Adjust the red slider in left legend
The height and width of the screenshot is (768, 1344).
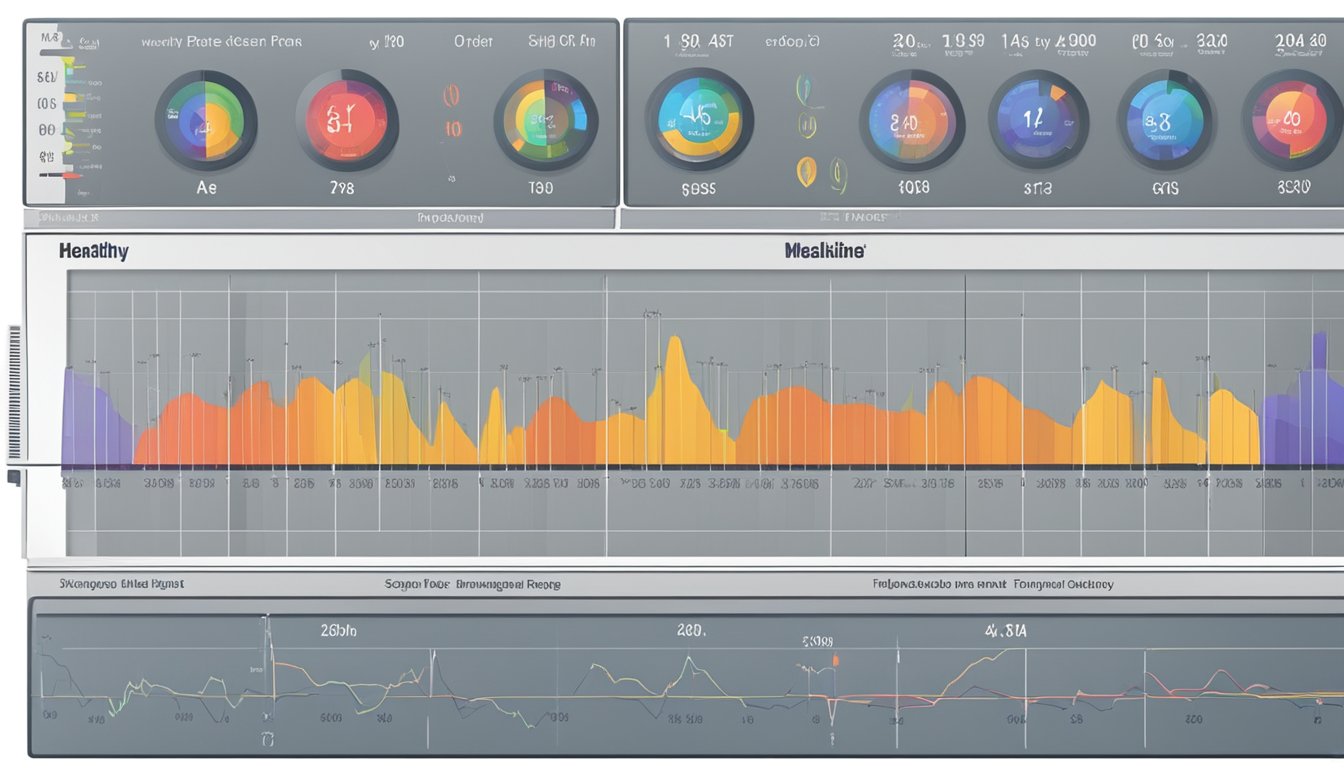(x=72, y=176)
